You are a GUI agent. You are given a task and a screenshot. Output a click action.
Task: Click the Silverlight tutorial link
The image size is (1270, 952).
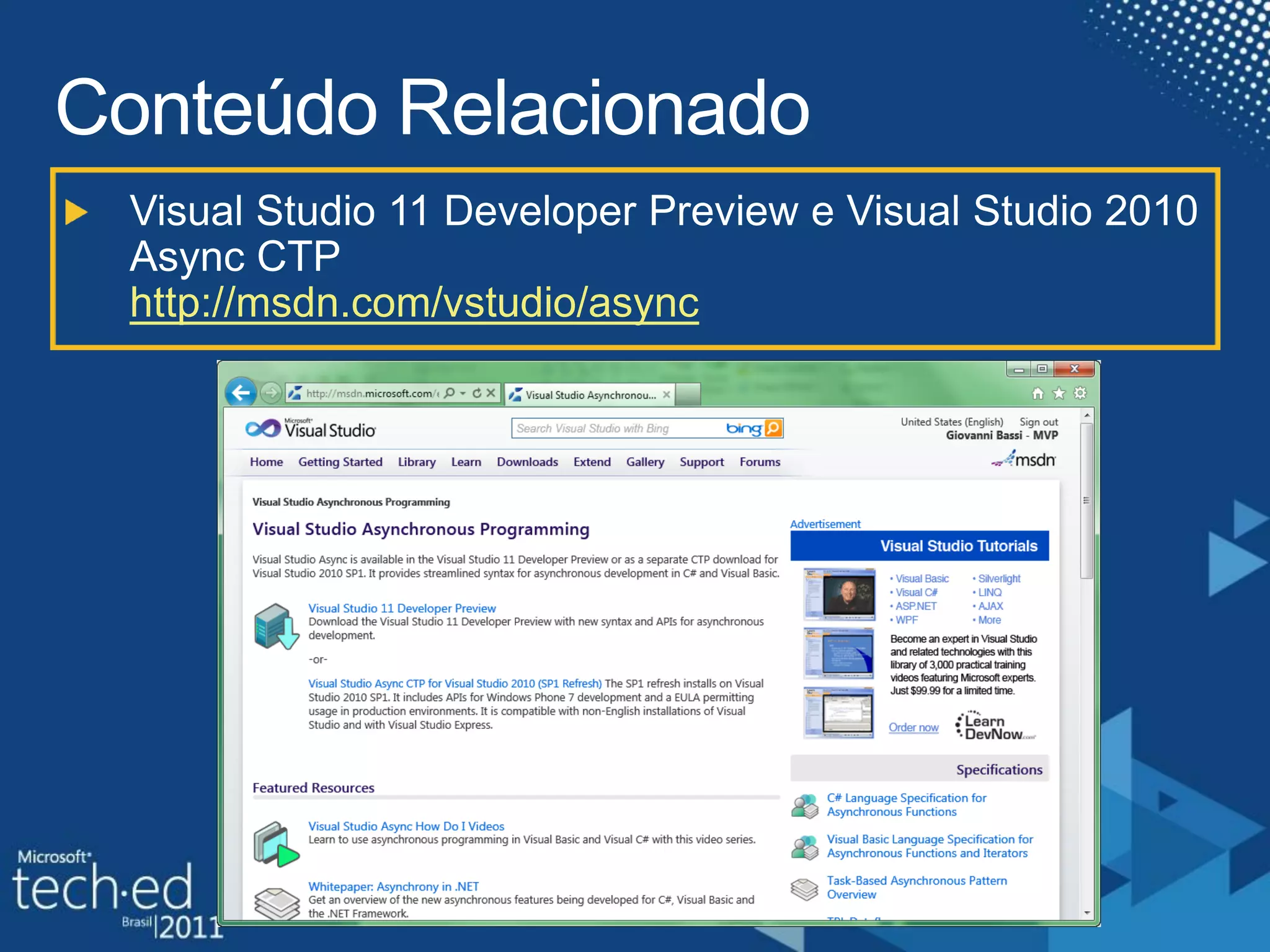coord(999,578)
